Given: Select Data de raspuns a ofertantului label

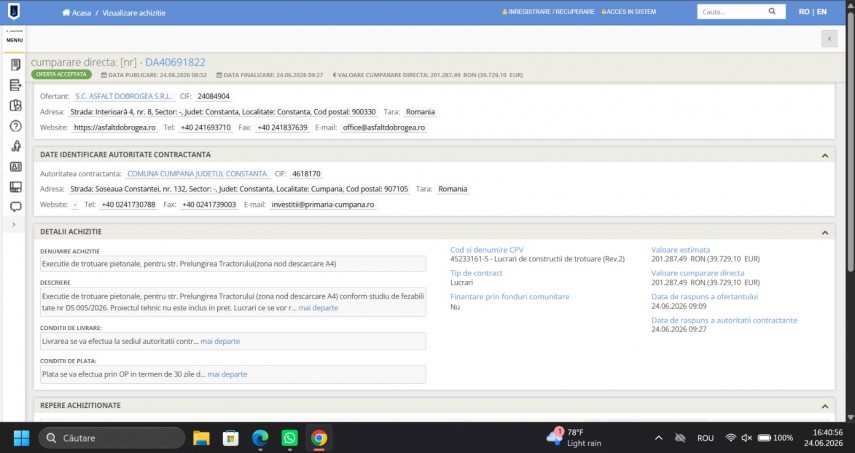Looking at the screenshot, I should 705,297.
